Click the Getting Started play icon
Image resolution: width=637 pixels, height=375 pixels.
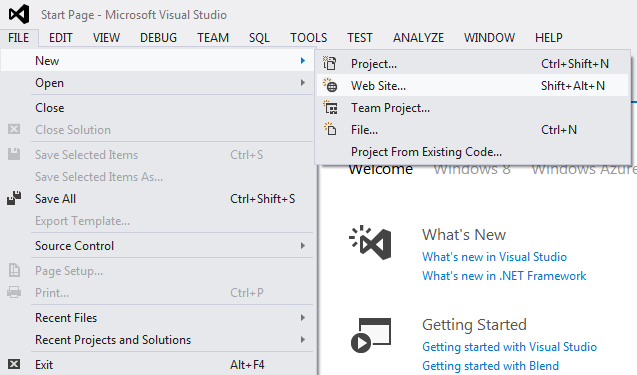(x=370, y=335)
